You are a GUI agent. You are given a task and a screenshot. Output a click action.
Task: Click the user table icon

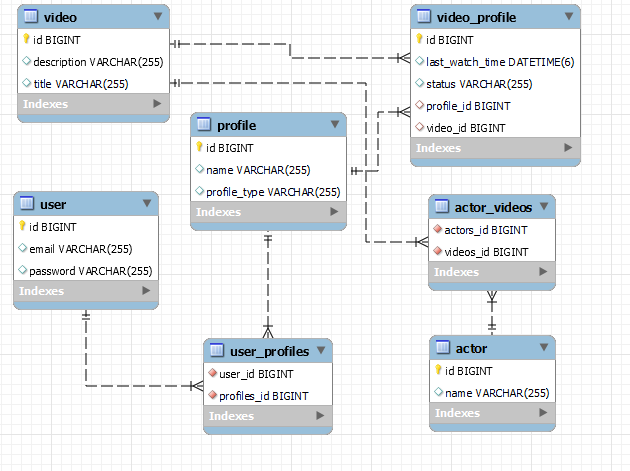[x=27, y=203]
